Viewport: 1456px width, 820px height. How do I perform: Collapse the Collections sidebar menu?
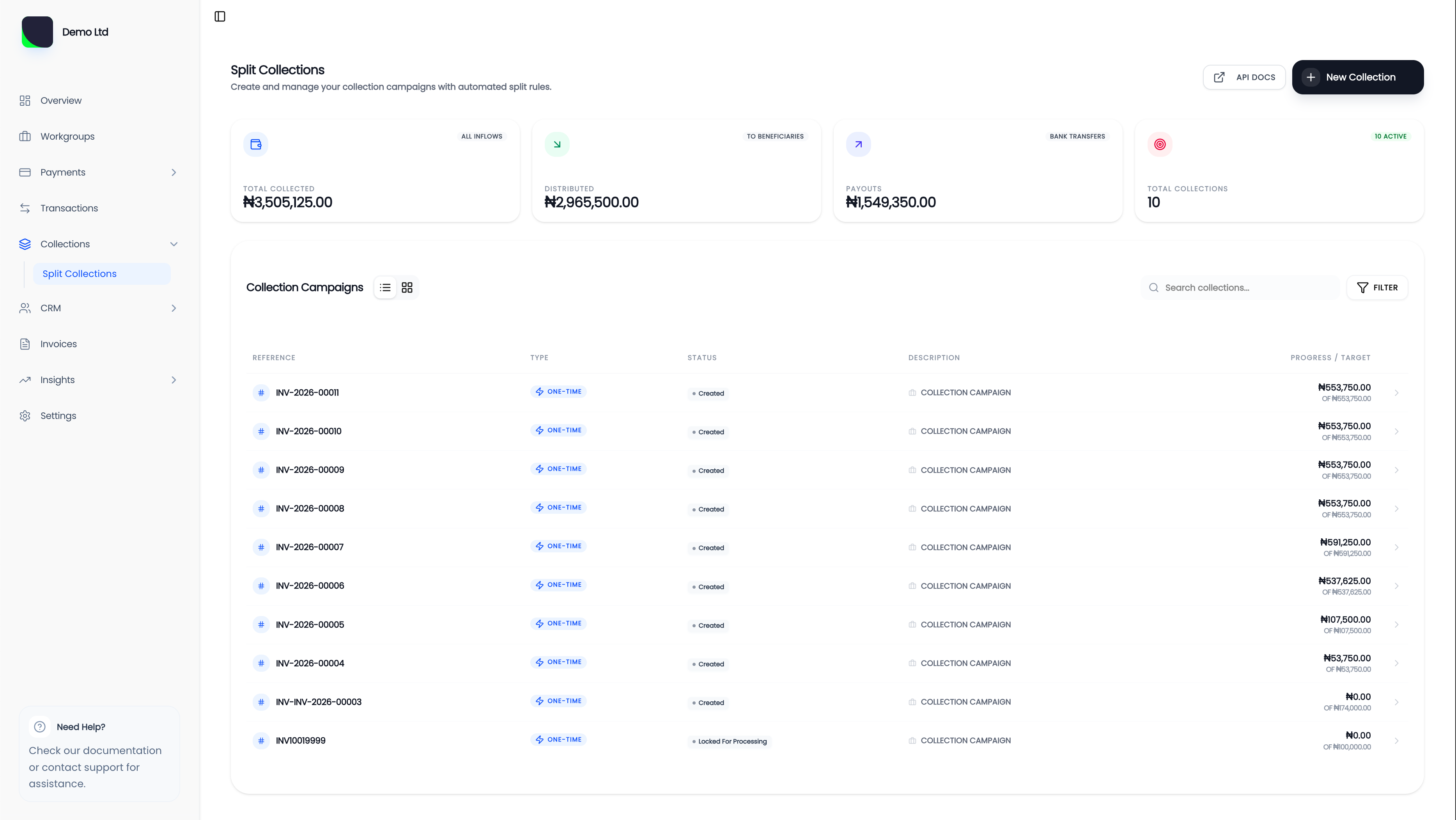(x=174, y=244)
